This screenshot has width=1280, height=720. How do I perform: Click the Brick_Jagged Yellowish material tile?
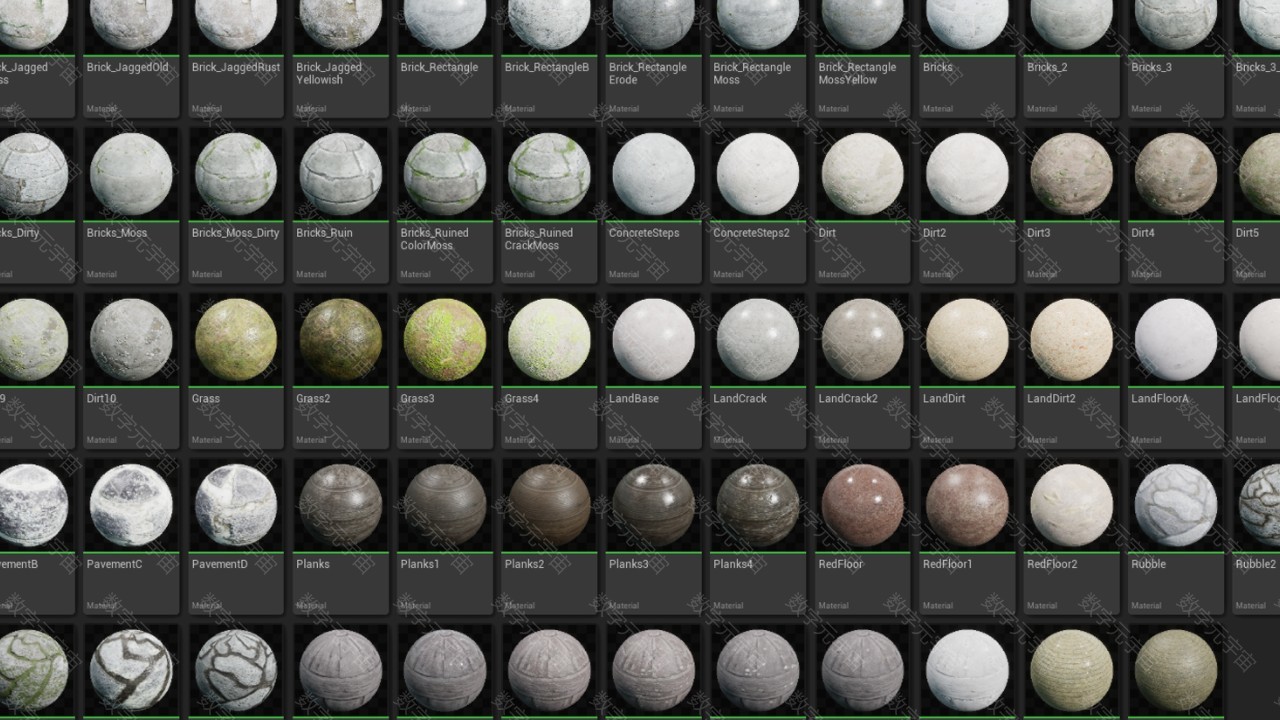pos(340,58)
